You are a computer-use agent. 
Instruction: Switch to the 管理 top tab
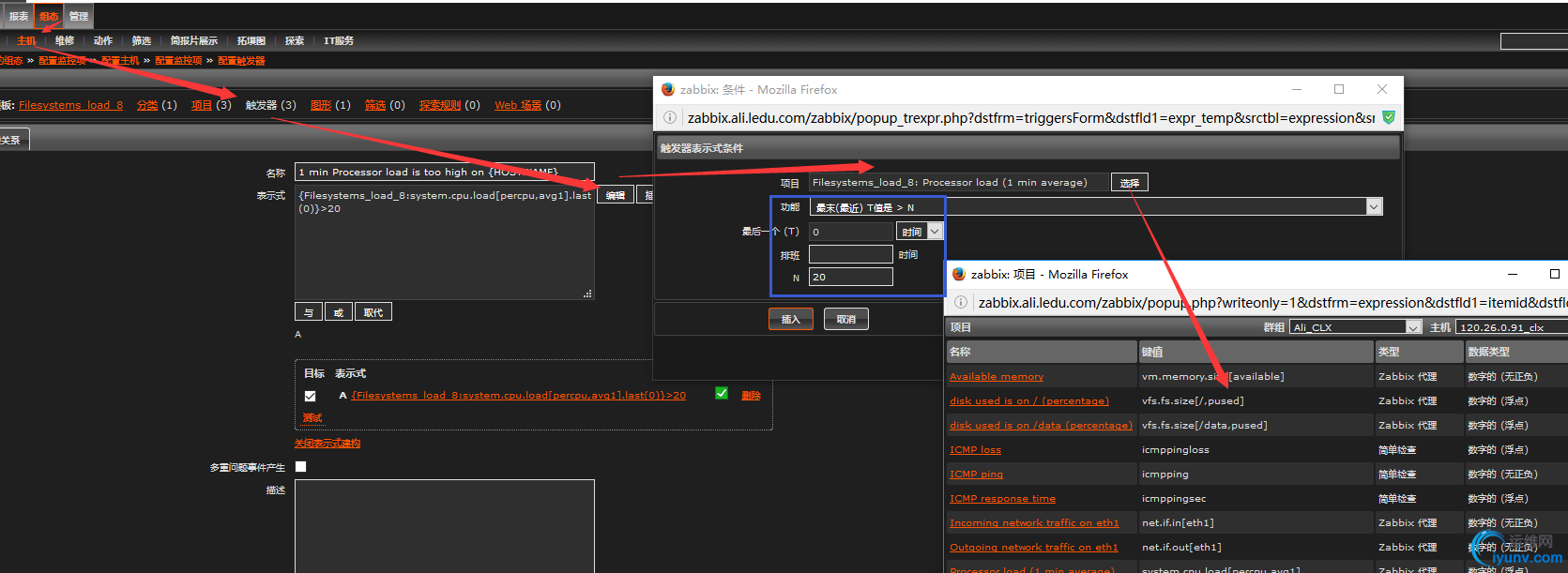(79, 16)
